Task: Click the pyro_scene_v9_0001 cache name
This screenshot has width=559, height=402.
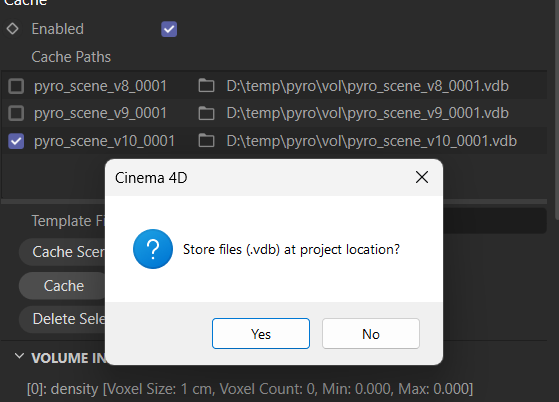Action: tap(101, 113)
